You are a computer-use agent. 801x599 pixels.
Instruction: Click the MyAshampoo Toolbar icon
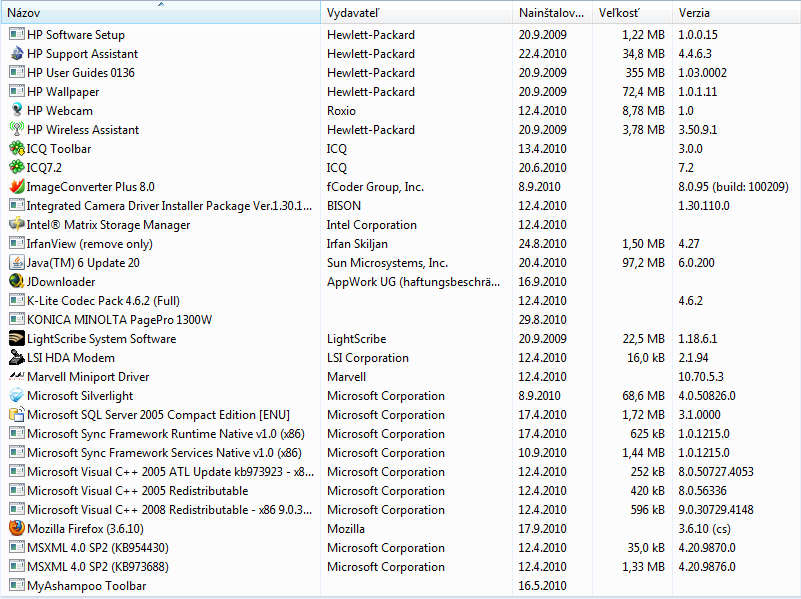[17, 585]
